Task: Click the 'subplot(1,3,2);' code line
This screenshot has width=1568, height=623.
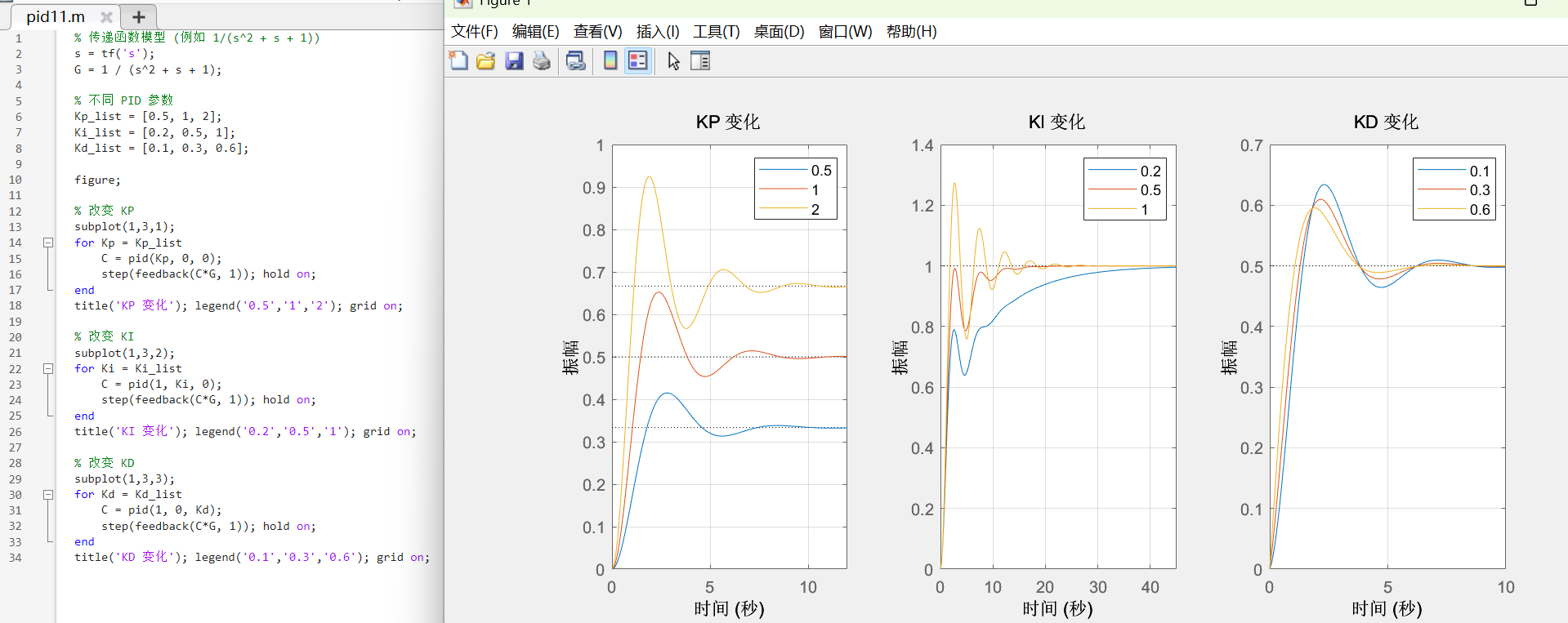Action: [x=124, y=353]
